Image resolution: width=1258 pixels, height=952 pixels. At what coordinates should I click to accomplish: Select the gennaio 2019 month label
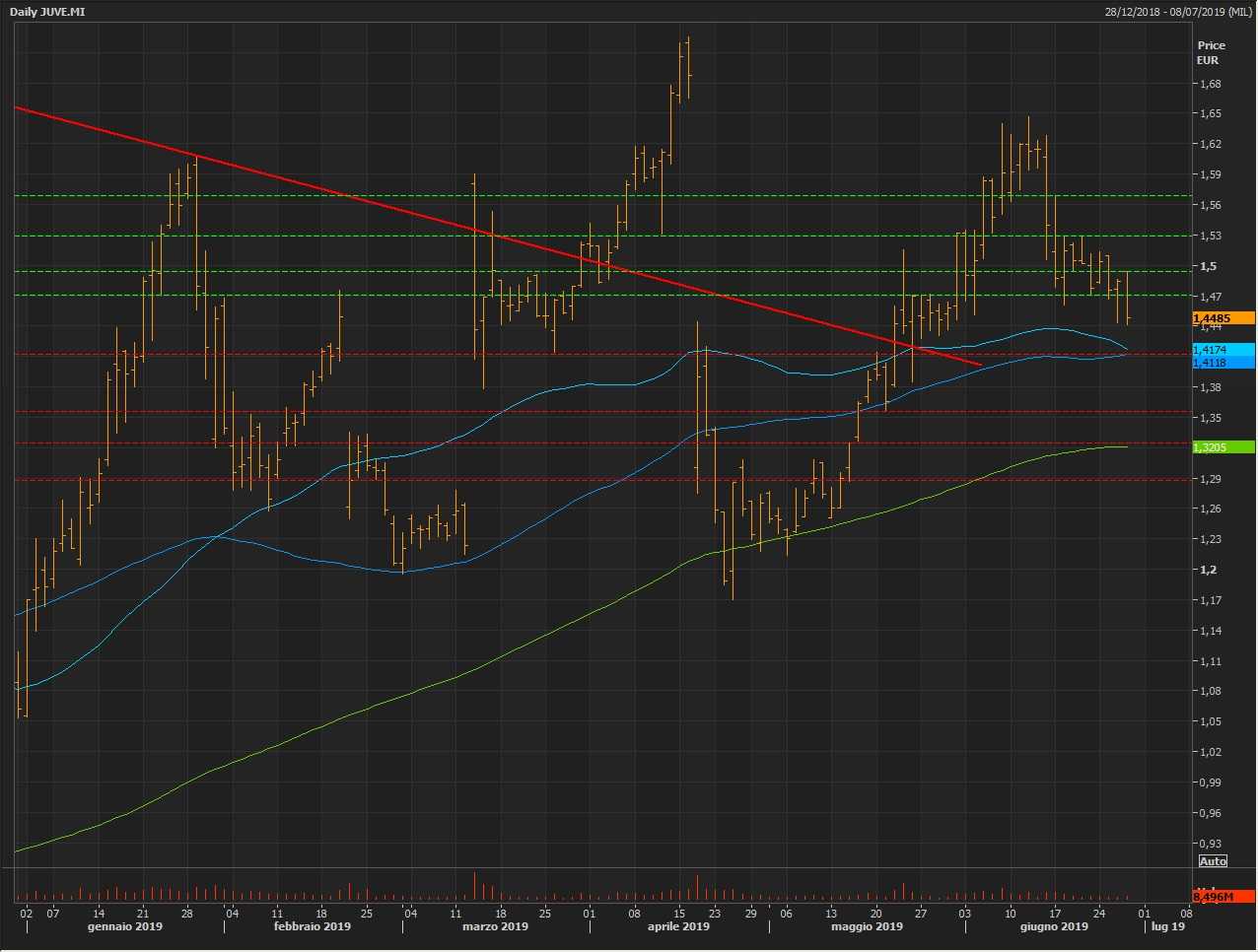tap(125, 926)
